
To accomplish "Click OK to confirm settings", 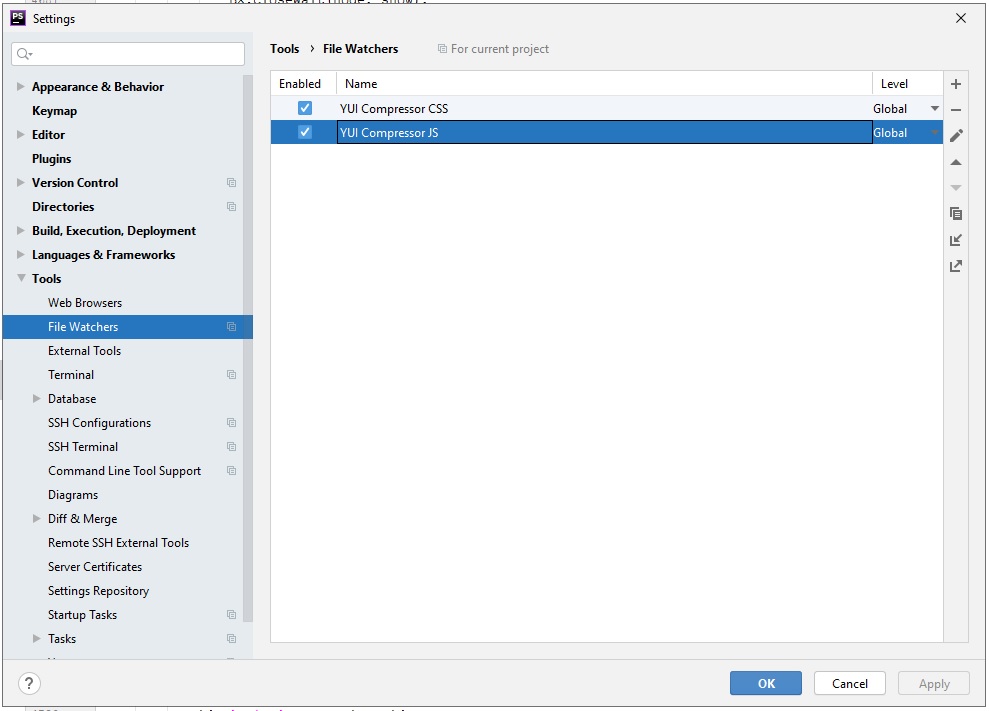I will (766, 683).
